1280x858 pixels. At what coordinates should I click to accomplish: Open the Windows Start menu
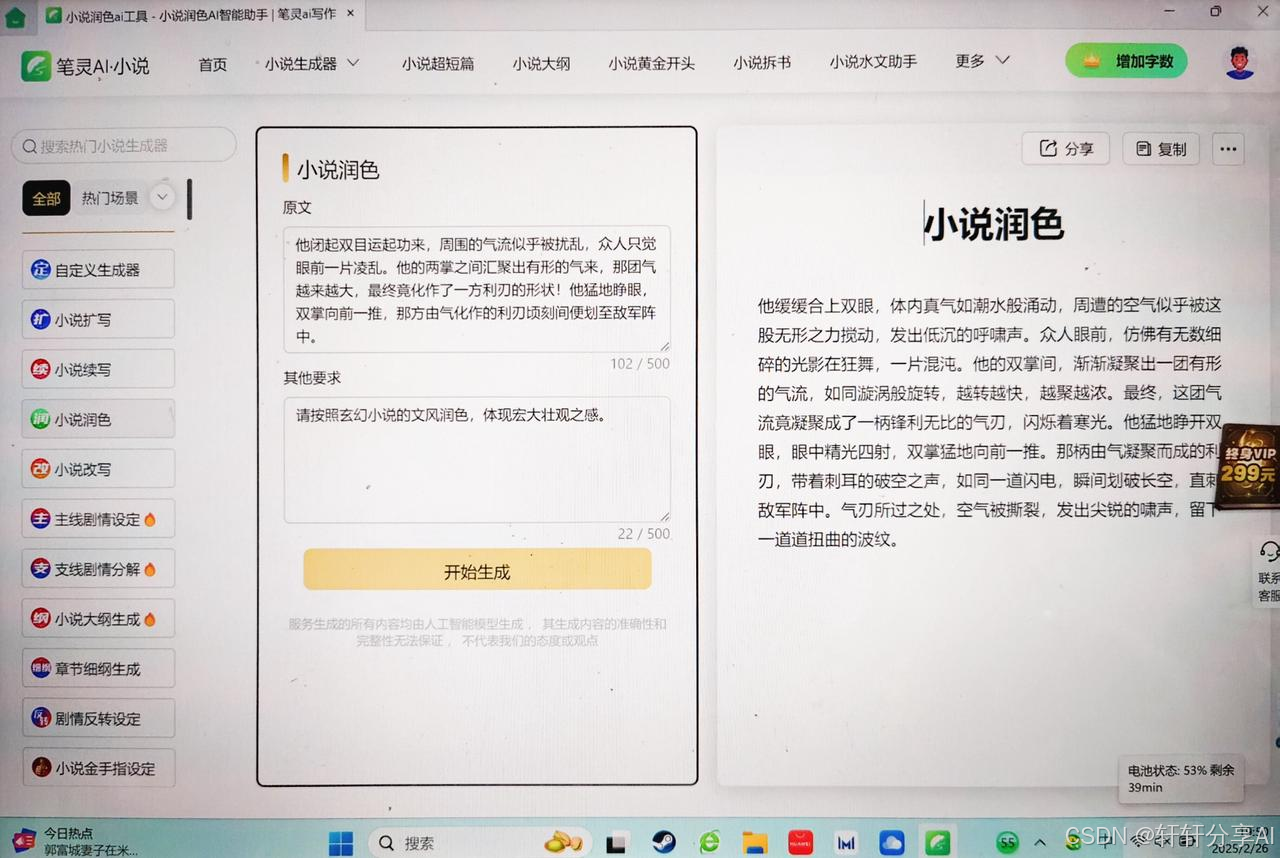click(x=340, y=842)
